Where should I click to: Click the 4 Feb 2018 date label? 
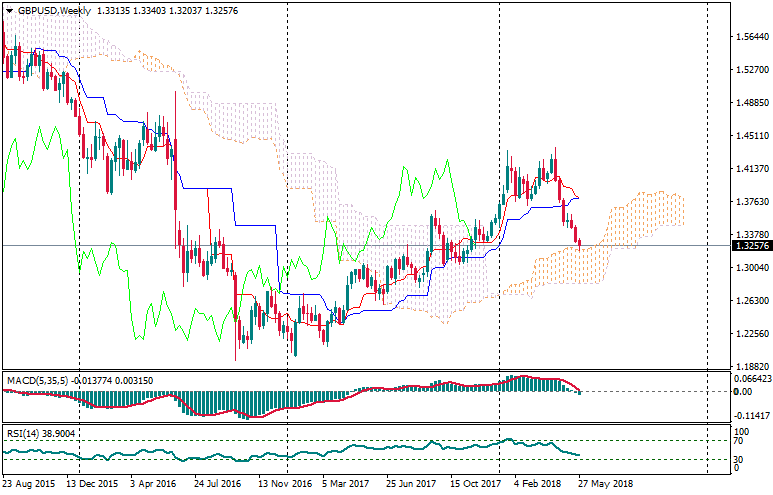(540, 483)
